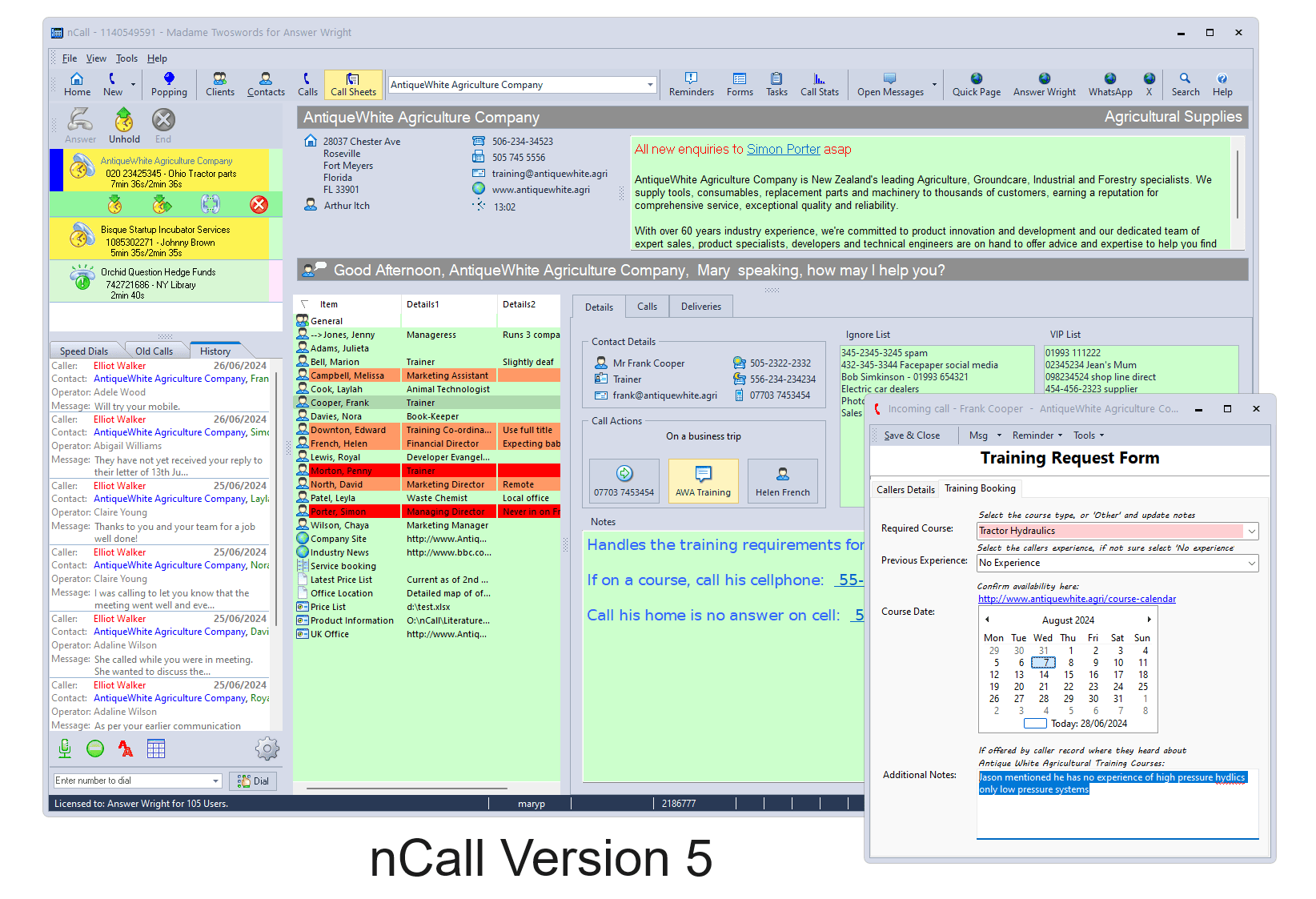This screenshot has width=1316, height=899.
Task: Open Reminders from the toolbar
Action: click(x=691, y=84)
